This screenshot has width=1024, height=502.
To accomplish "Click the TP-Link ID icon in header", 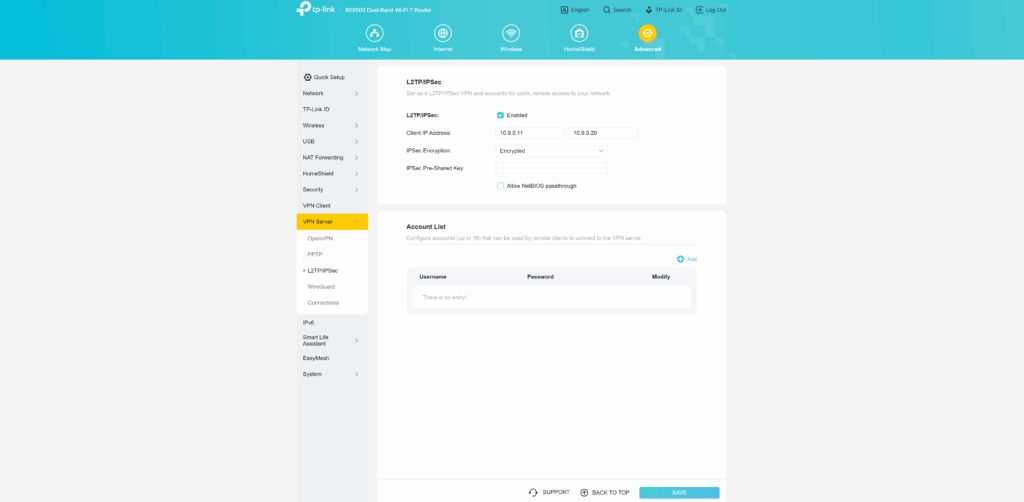I will click(648, 10).
